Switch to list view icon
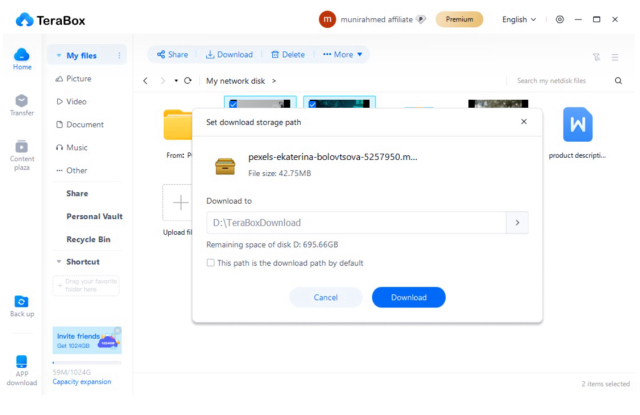This screenshot has width=640, height=415. click(615, 57)
